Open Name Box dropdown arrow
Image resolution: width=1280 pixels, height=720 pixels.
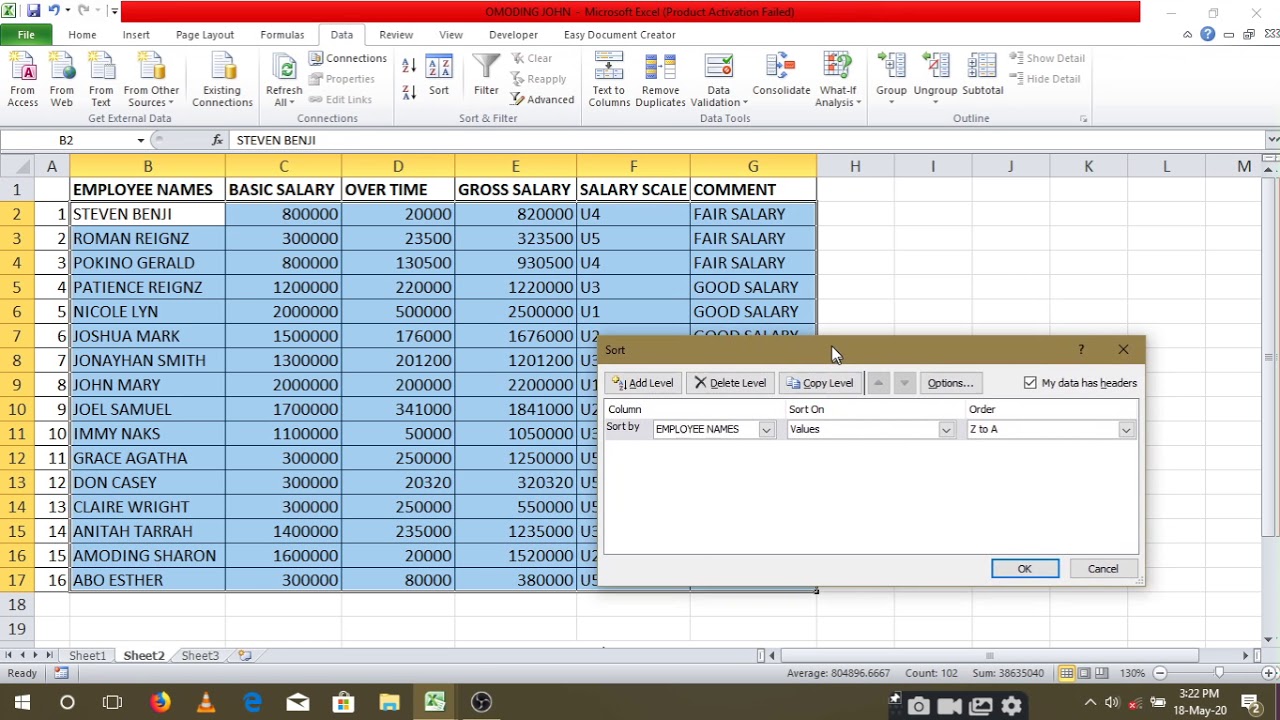(x=141, y=140)
